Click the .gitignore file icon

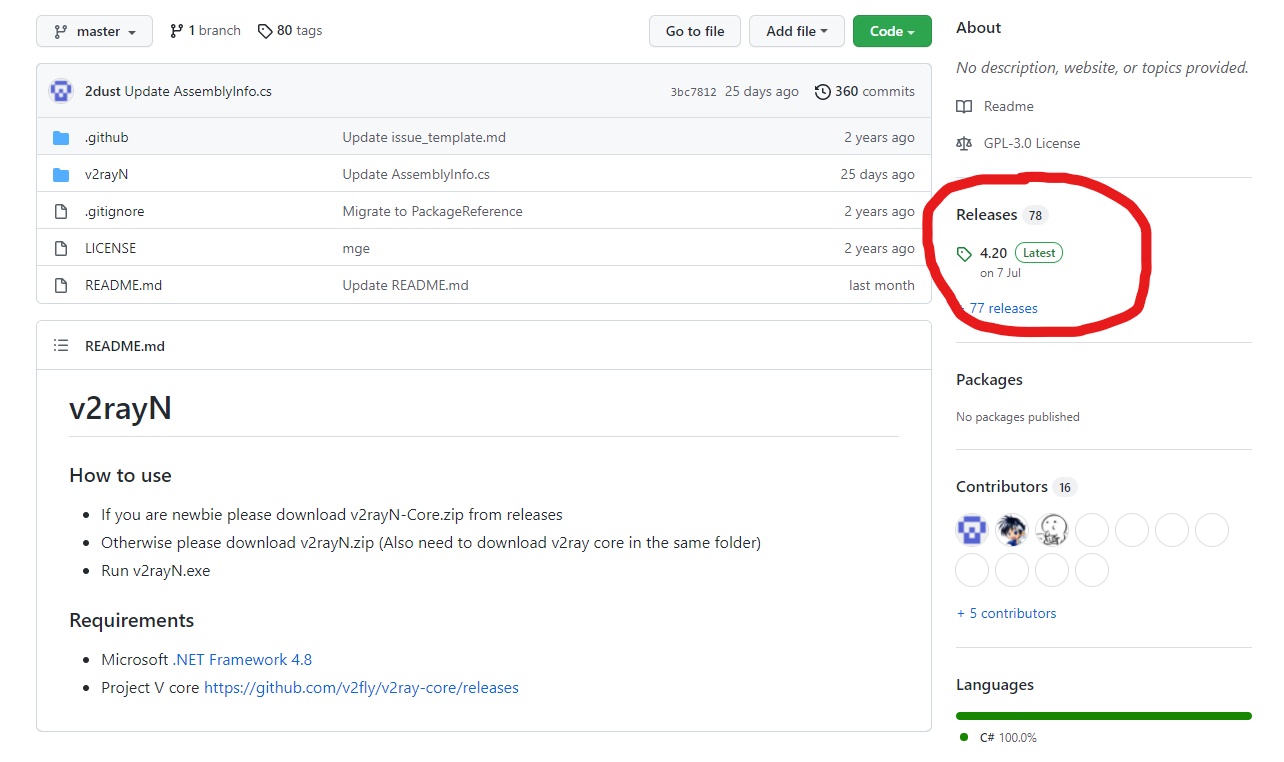[x=61, y=211]
